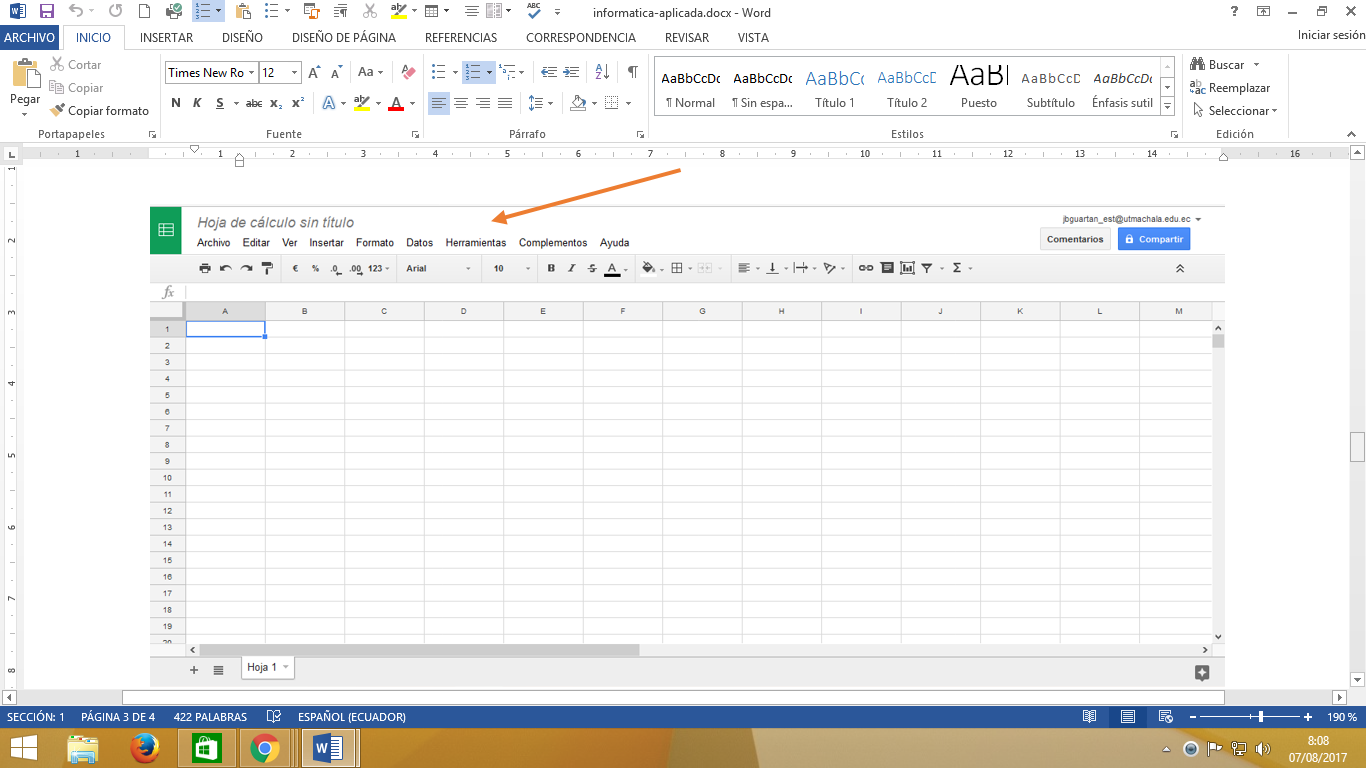The width and height of the screenshot is (1366, 768).
Task: Click the ESPAÑOL (ECUADOR) language indicator
Action: [x=352, y=717]
